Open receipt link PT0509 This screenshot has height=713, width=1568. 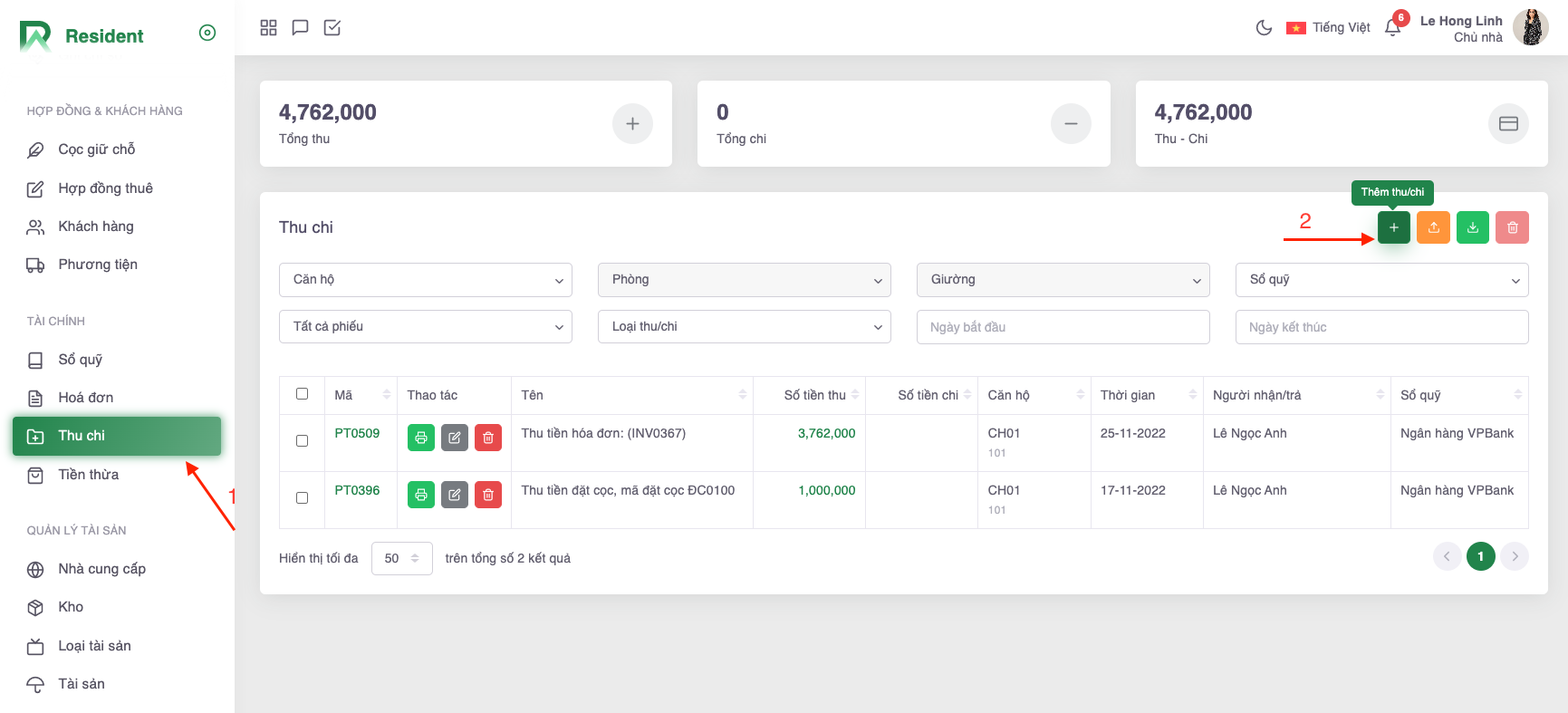[x=357, y=433]
